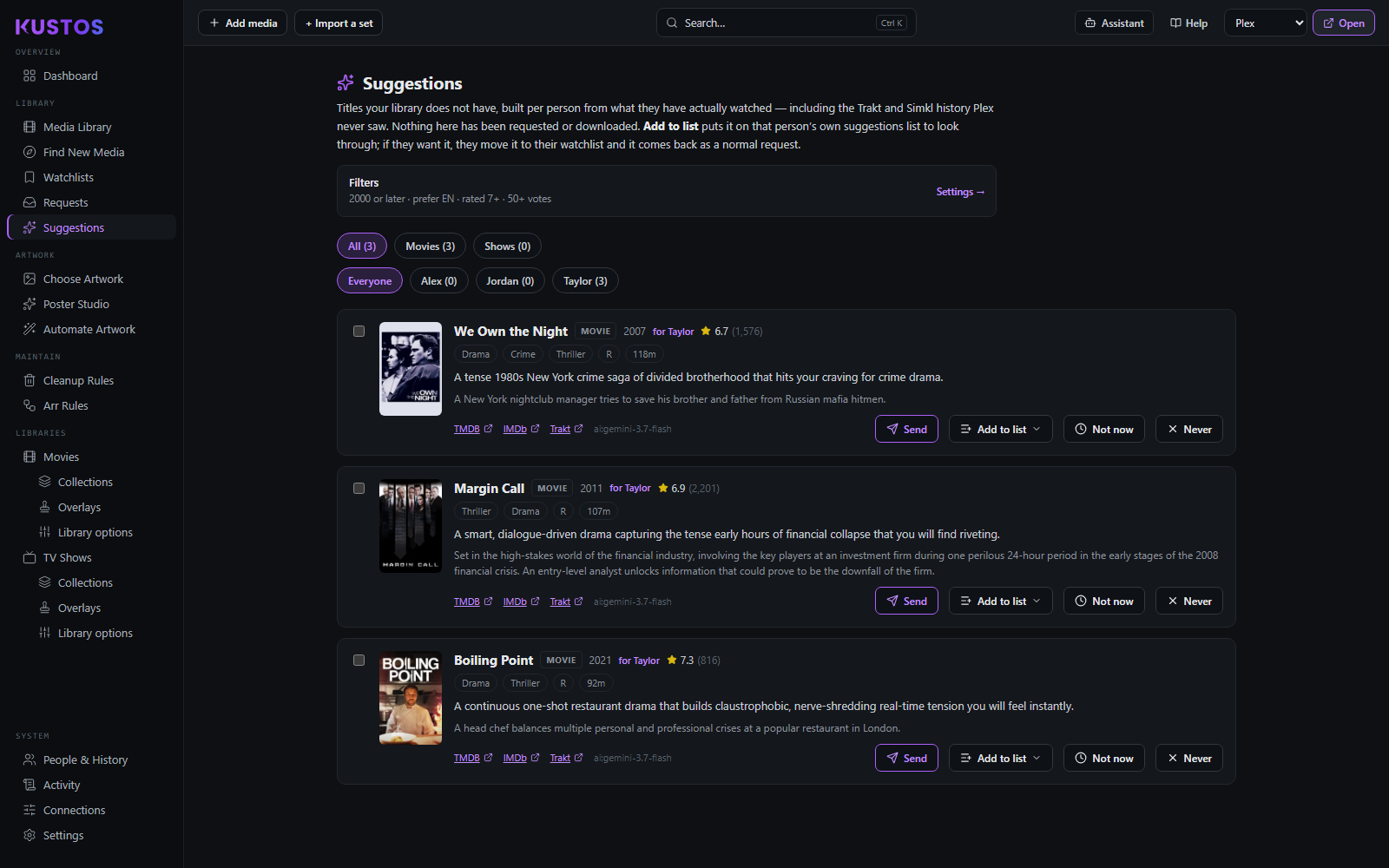Click the Search input field

pos(786,23)
